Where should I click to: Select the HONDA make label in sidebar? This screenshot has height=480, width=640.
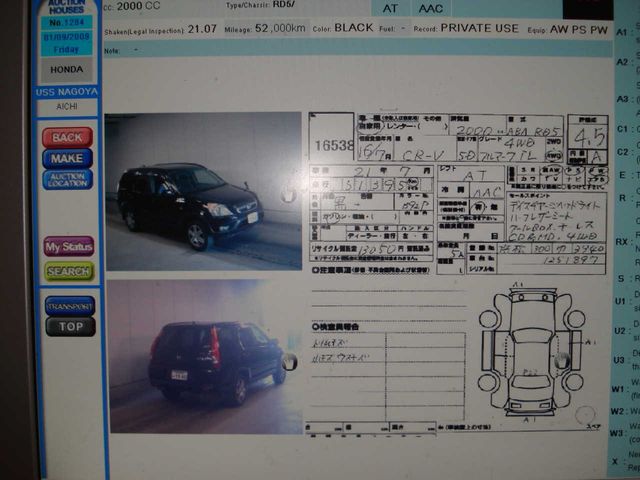[x=67, y=70]
